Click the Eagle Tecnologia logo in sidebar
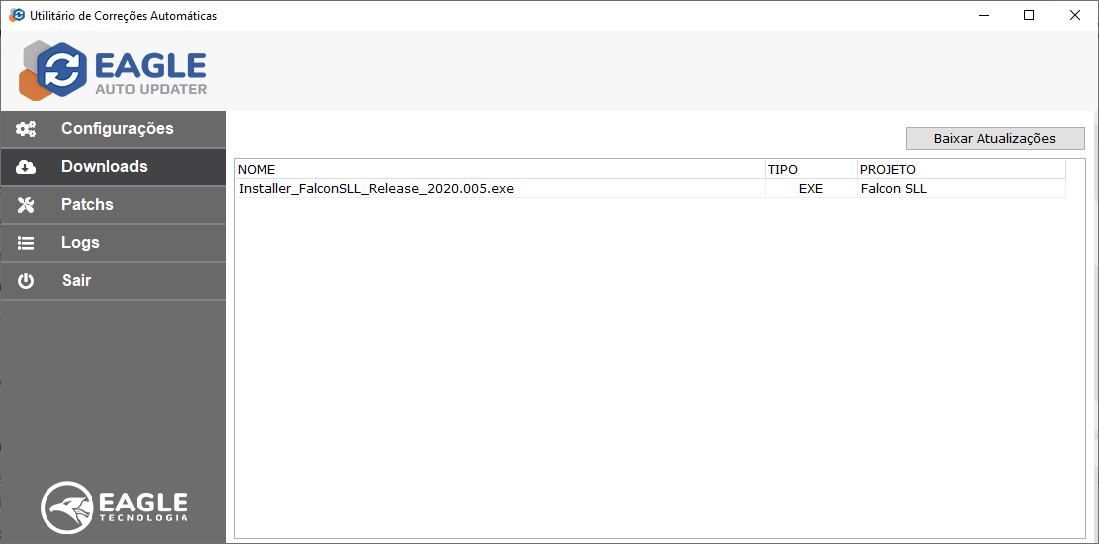 pos(114,507)
